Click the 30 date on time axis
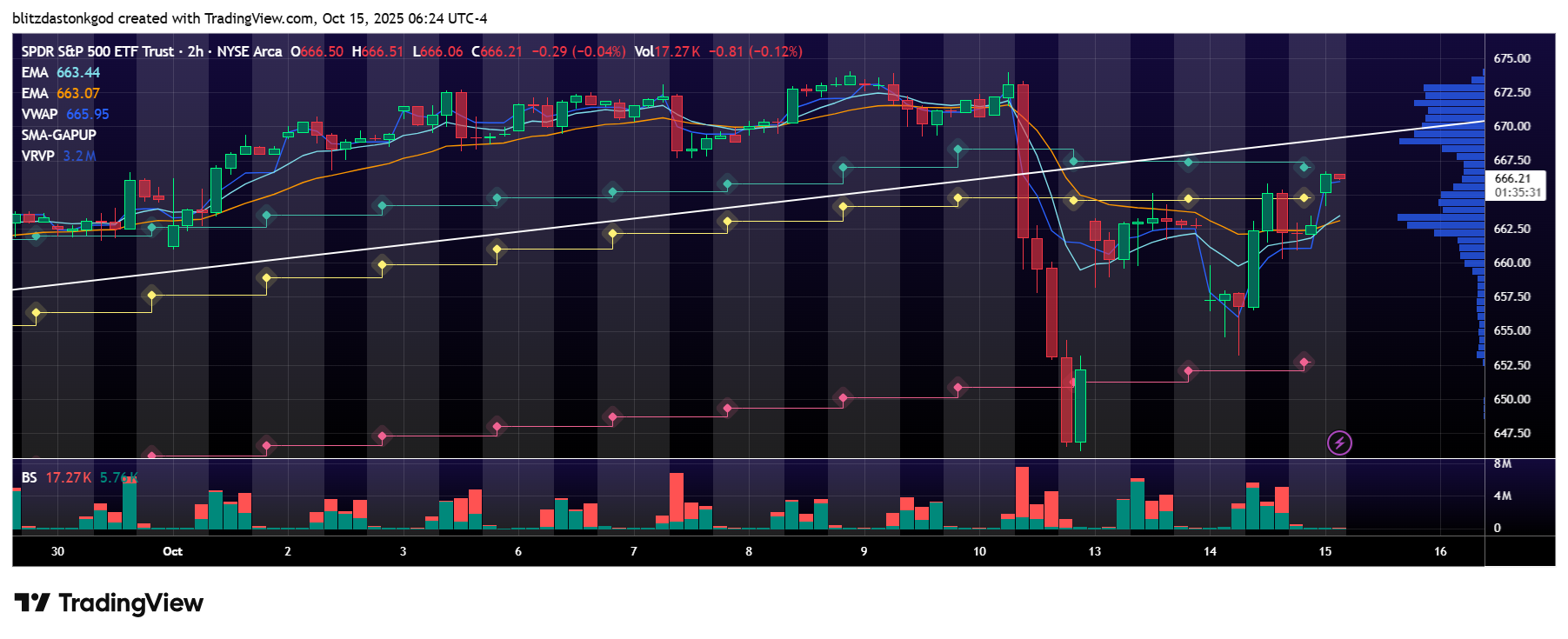This screenshot has height=639, width=1568. (x=57, y=551)
